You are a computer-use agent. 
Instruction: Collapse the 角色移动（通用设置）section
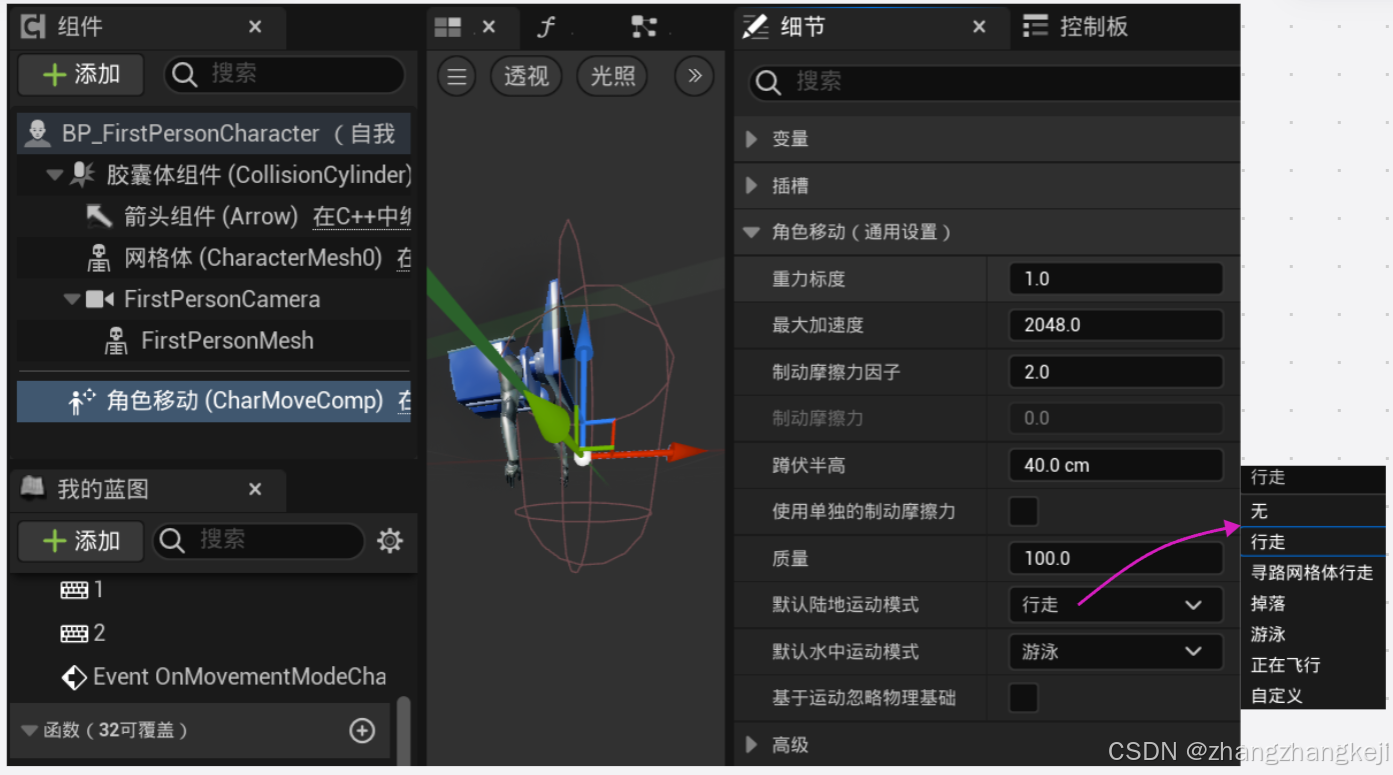(752, 232)
